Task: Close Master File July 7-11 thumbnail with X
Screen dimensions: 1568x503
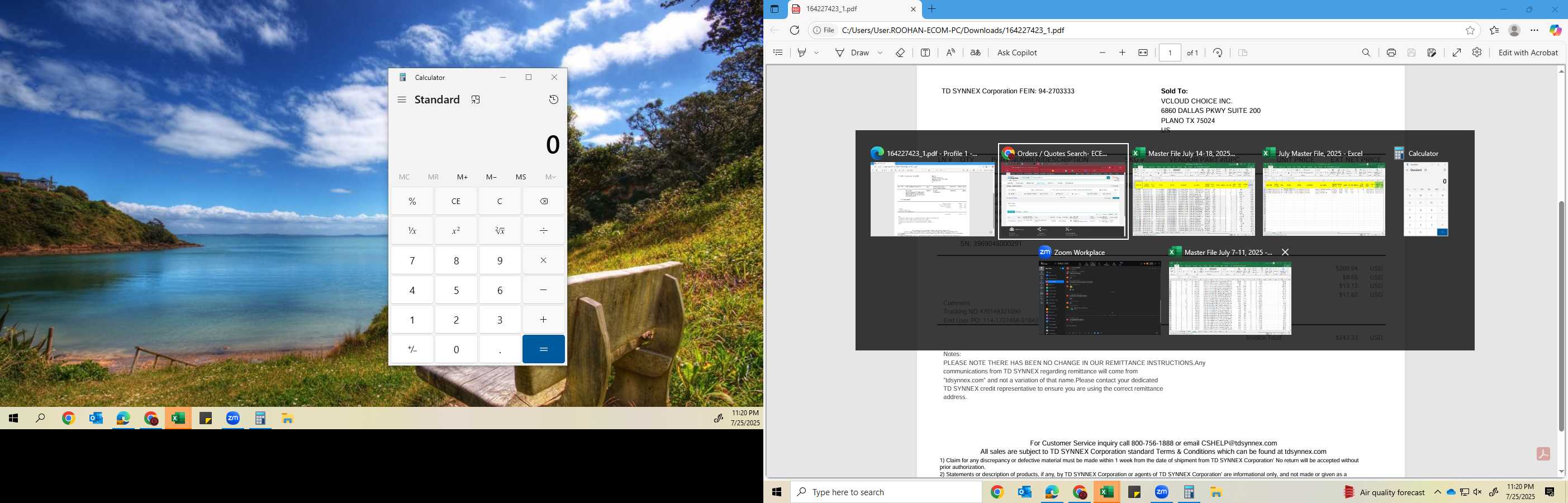Action: (1285, 252)
